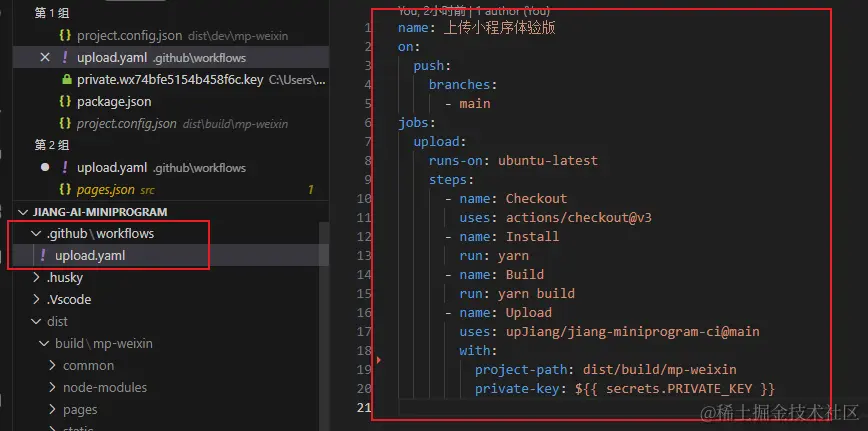This screenshot has width=868, height=431.
Task: Click the unsaved dot of upload.yaml in 第2组
Action: click(45, 168)
